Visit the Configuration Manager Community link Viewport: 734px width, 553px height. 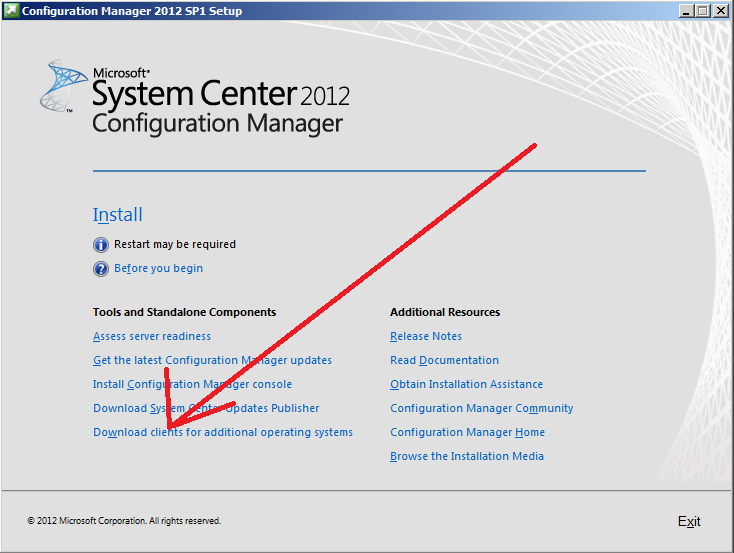[481, 408]
